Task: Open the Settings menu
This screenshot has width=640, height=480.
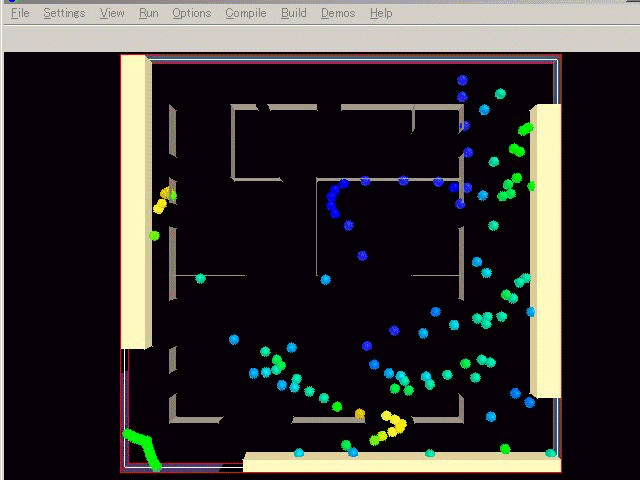Action: [64, 13]
